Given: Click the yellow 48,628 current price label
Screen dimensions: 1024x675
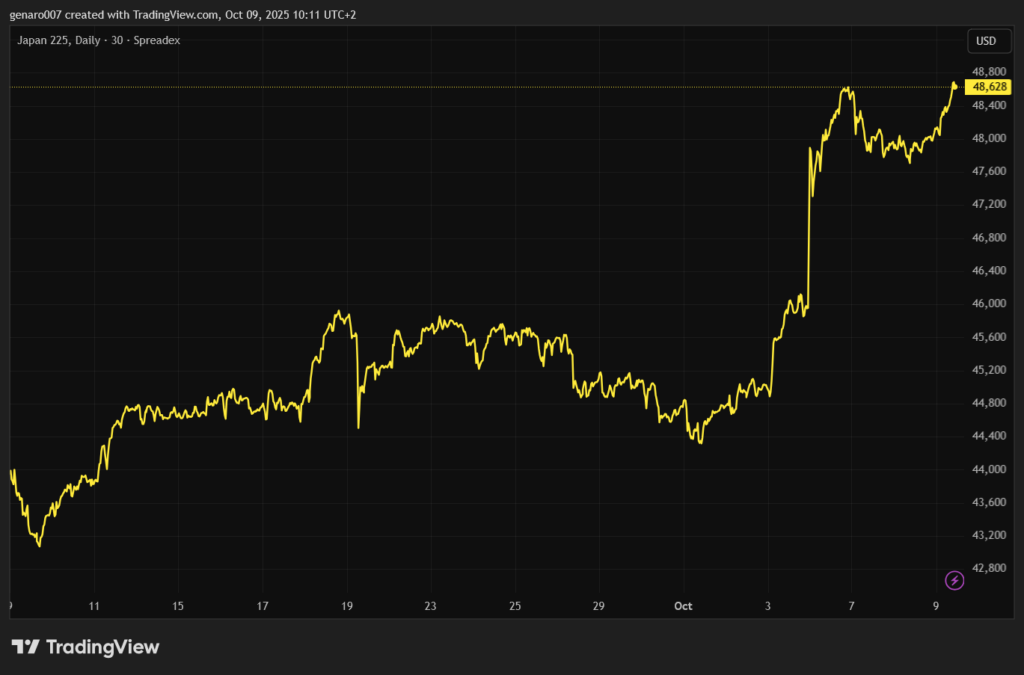Looking at the screenshot, I should 990,88.
